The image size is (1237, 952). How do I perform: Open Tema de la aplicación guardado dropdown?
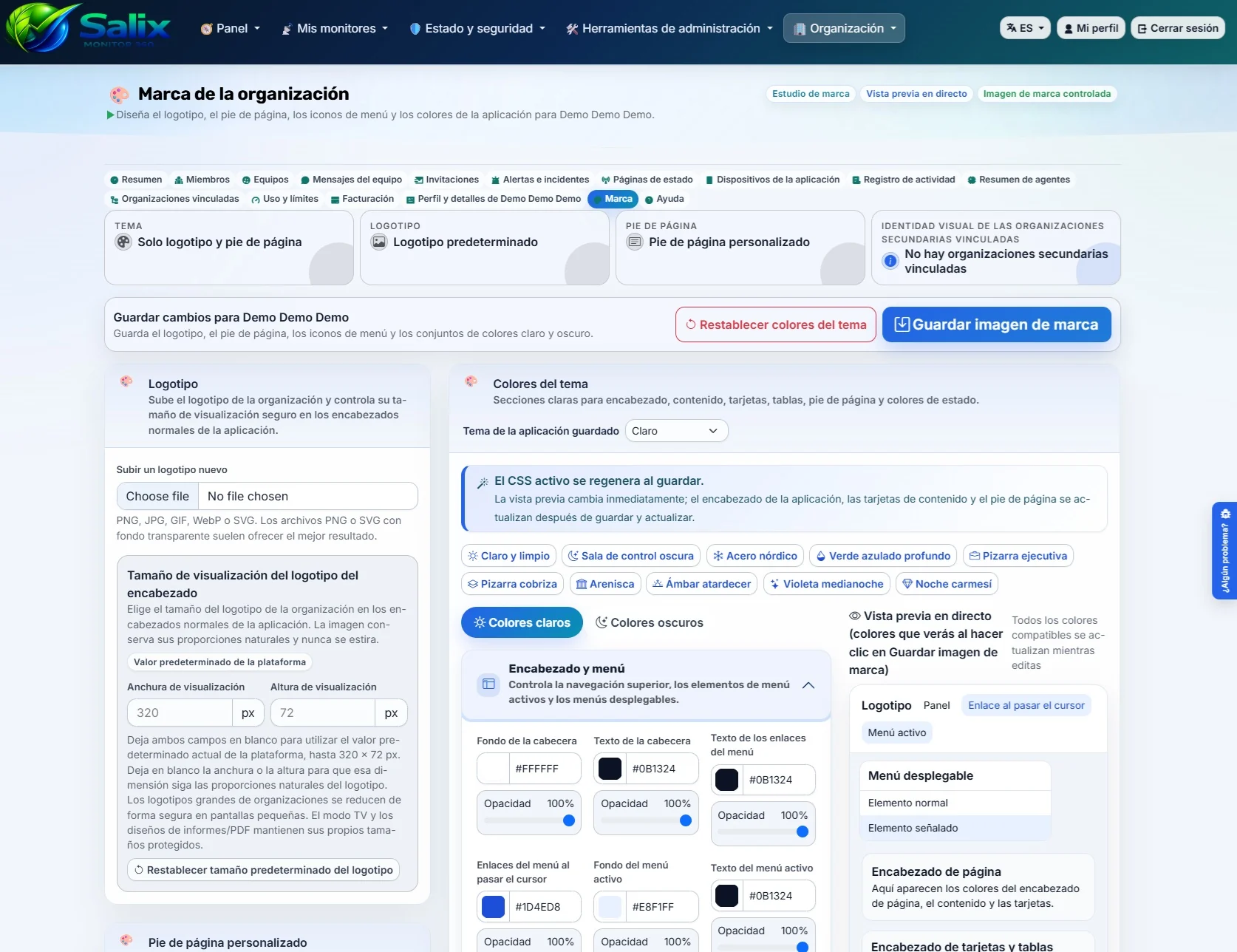pyautogui.click(x=676, y=431)
